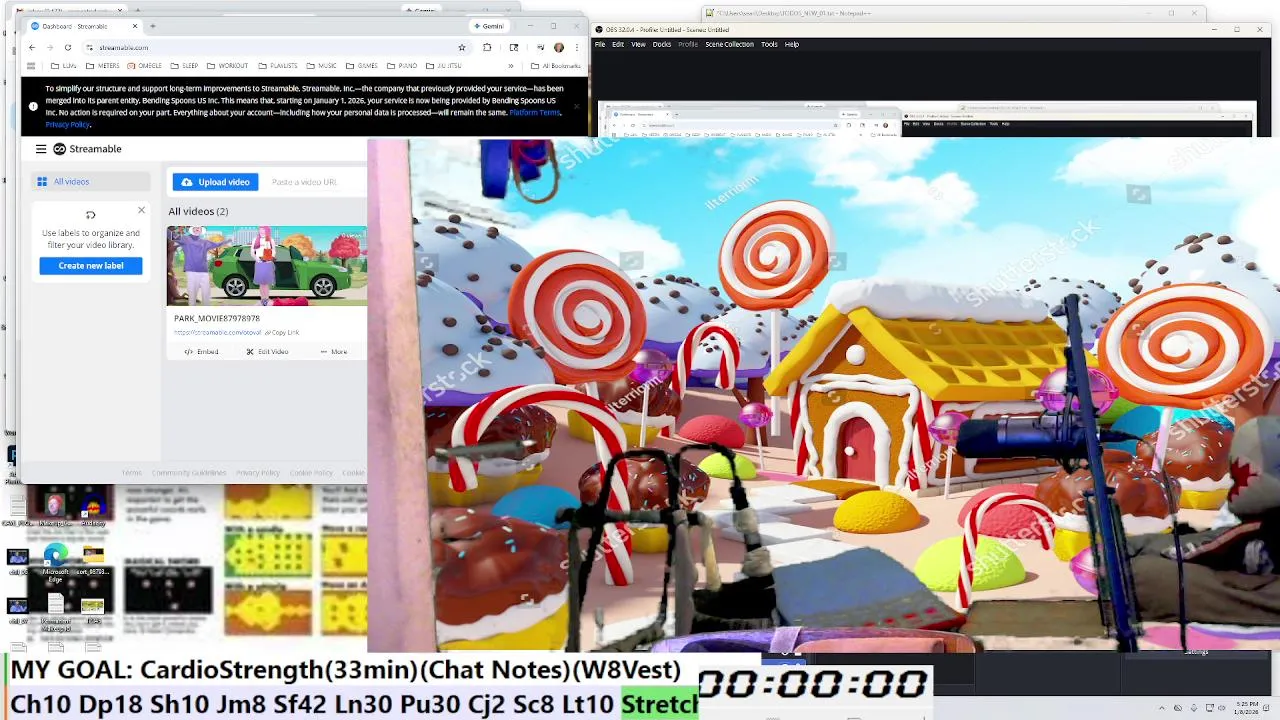Reload the Streamable page
Image resolution: width=1280 pixels, height=720 pixels.
(x=68, y=48)
